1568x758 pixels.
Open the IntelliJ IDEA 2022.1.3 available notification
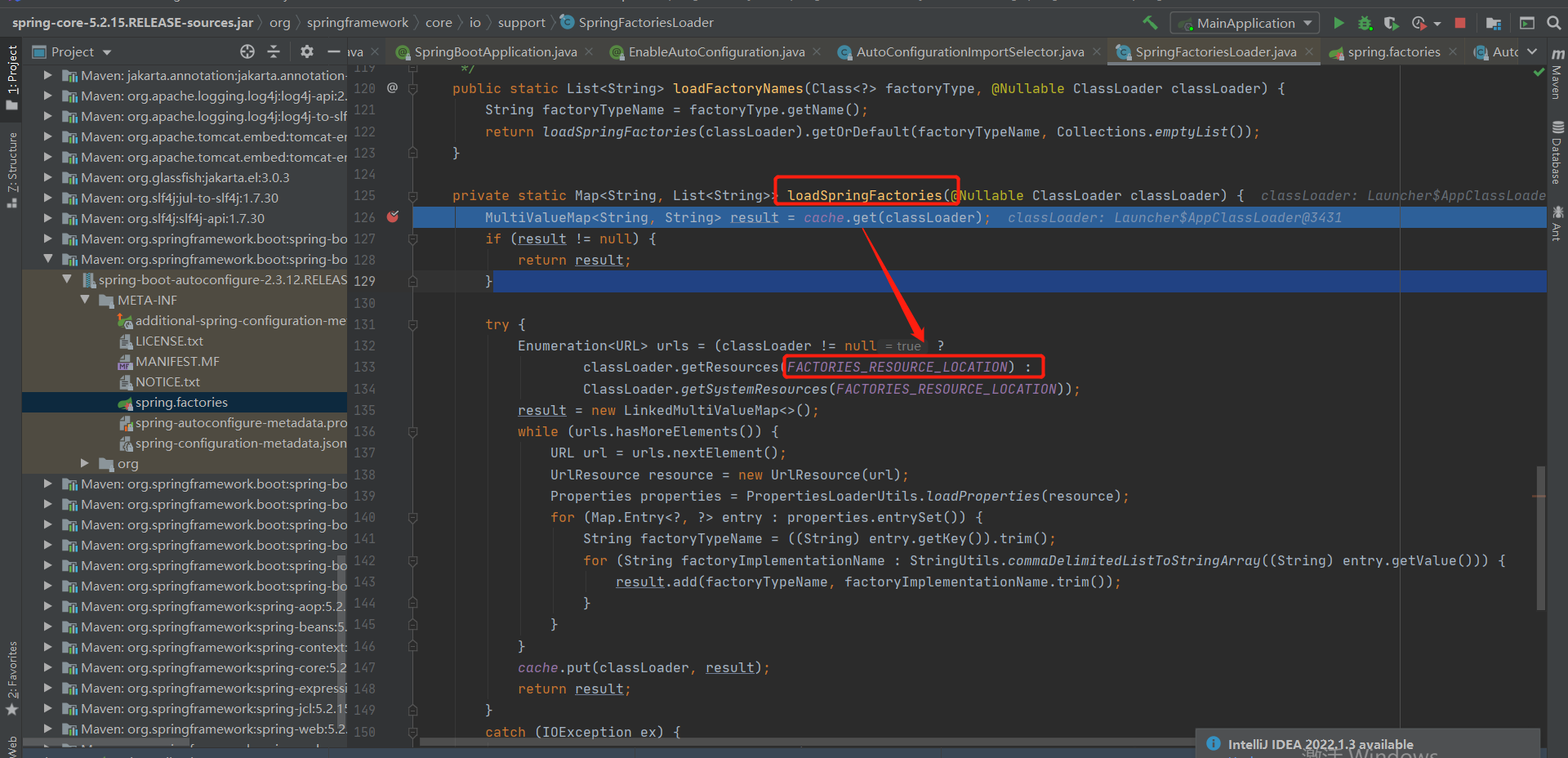coord(1321,744)
